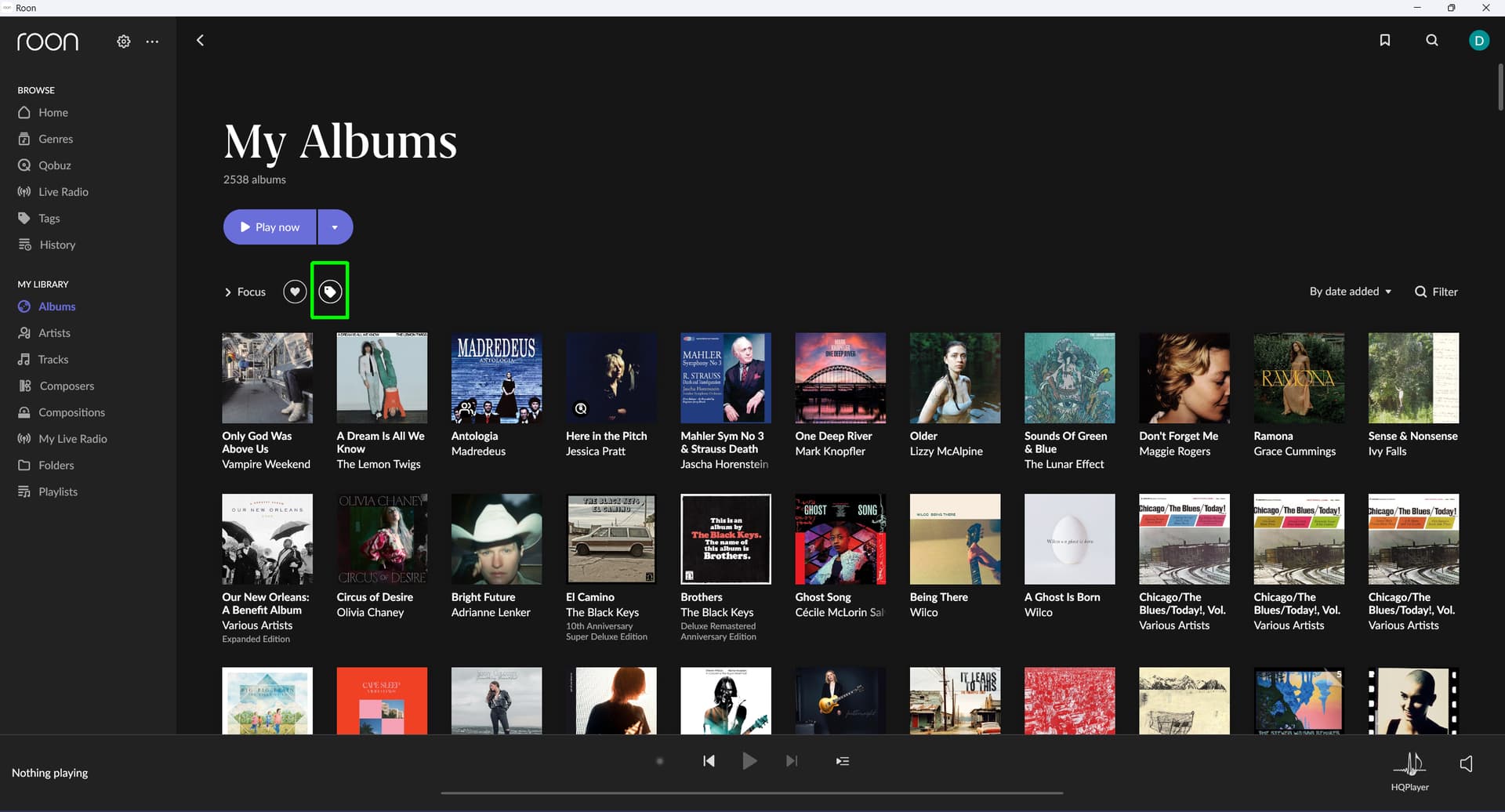Open A Dream Is All We Know cover
This screenshot has height=812, width=1505.
382,378
